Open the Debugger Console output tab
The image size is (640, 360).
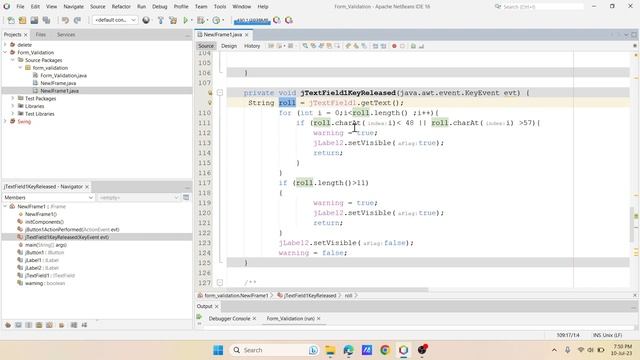tap(229, 318)
